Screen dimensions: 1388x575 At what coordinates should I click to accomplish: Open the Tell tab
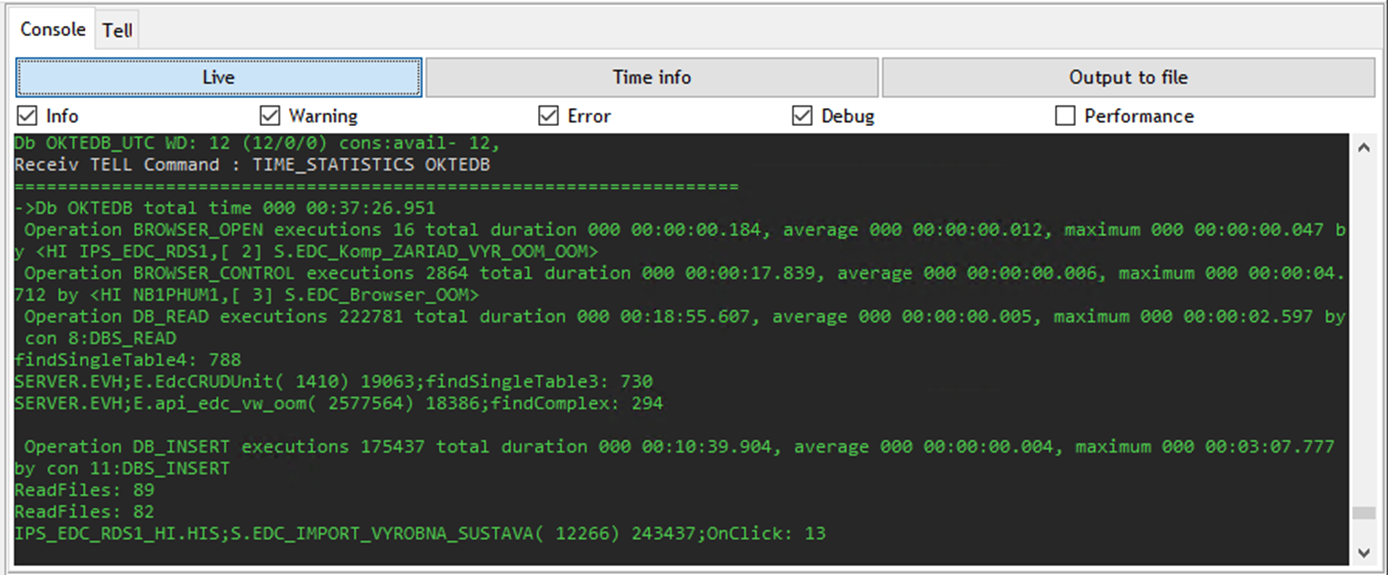tap(117, 31)
